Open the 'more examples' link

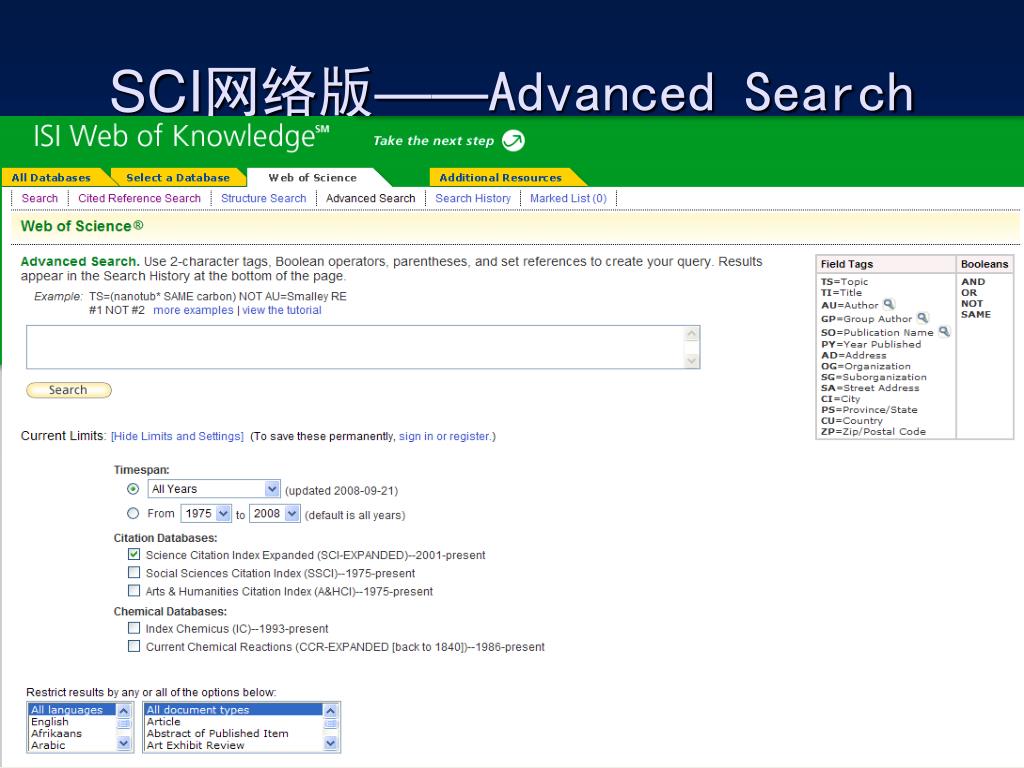click(193, 310)
